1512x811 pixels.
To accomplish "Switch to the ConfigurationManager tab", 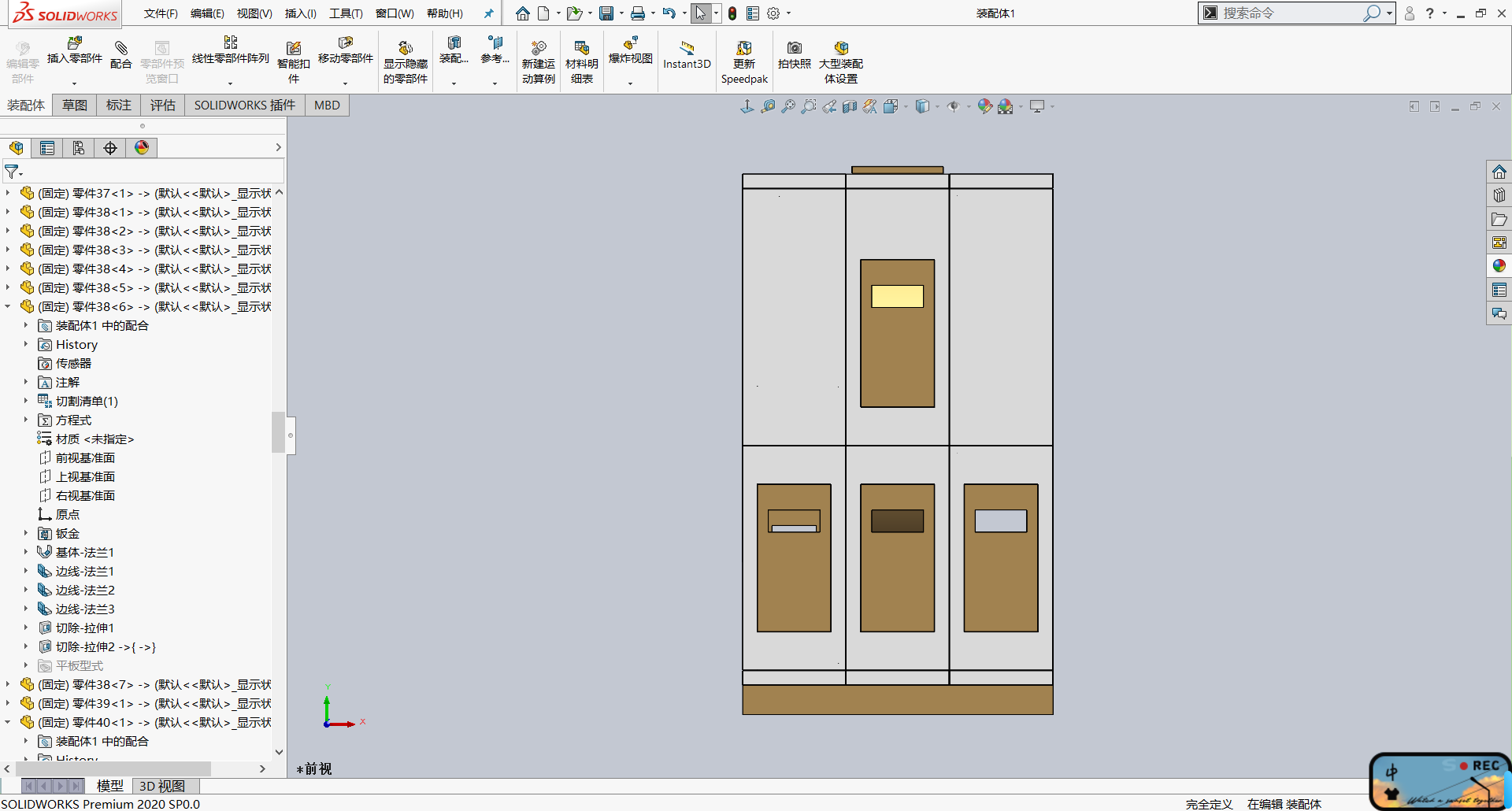I will pyautogui.click(x=79, y=148).
